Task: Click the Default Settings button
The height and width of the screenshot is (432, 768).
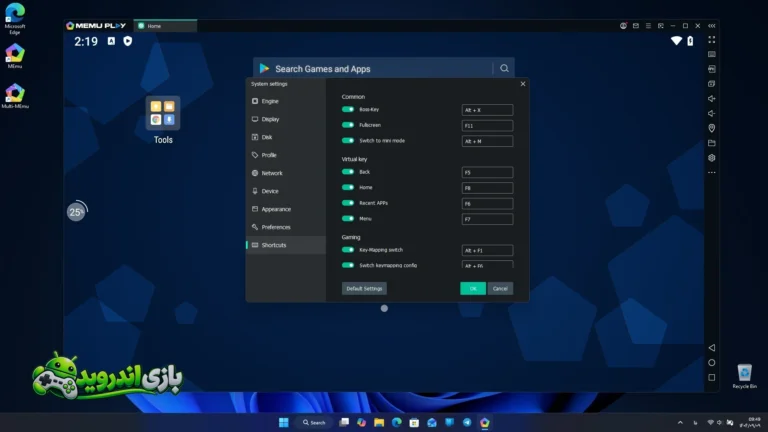Action: pyautogui.click(x=364, y=288)
